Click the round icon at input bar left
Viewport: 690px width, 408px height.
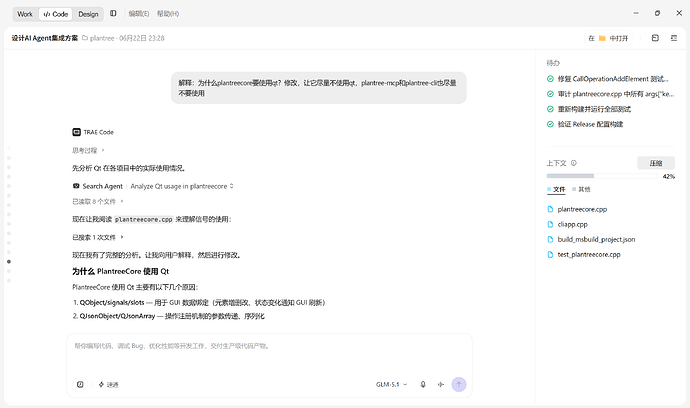(x=80, y=385)
